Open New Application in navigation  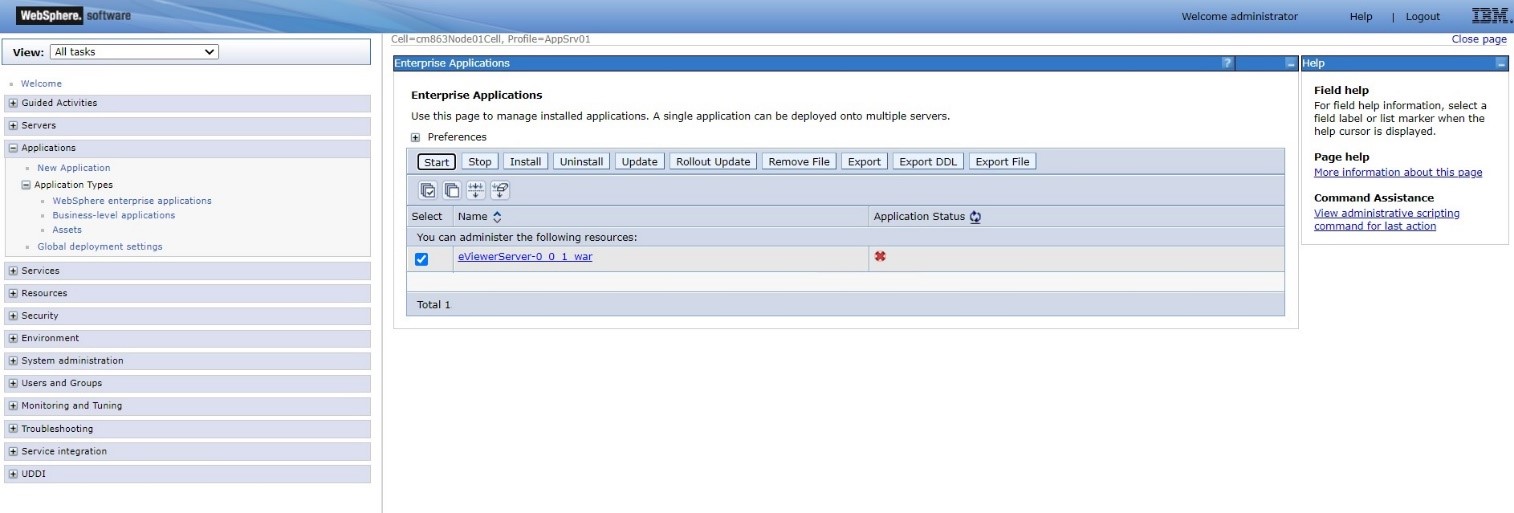(74, 168)
